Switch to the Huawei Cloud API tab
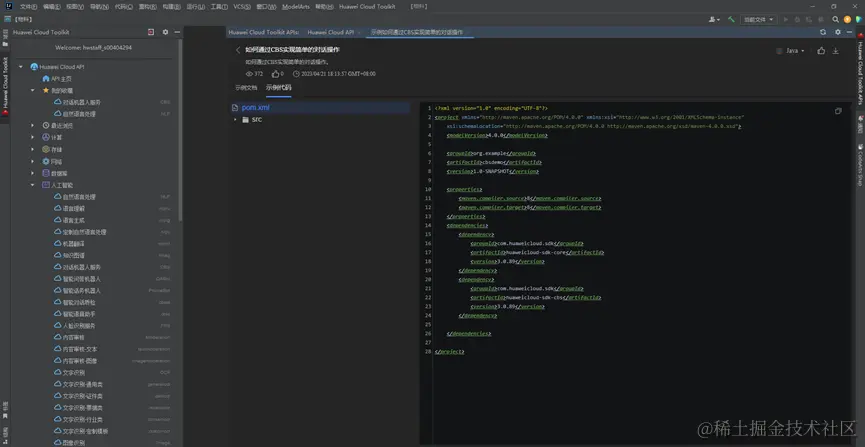This screenshot has width=865, height=447. [x=330, y=32]
